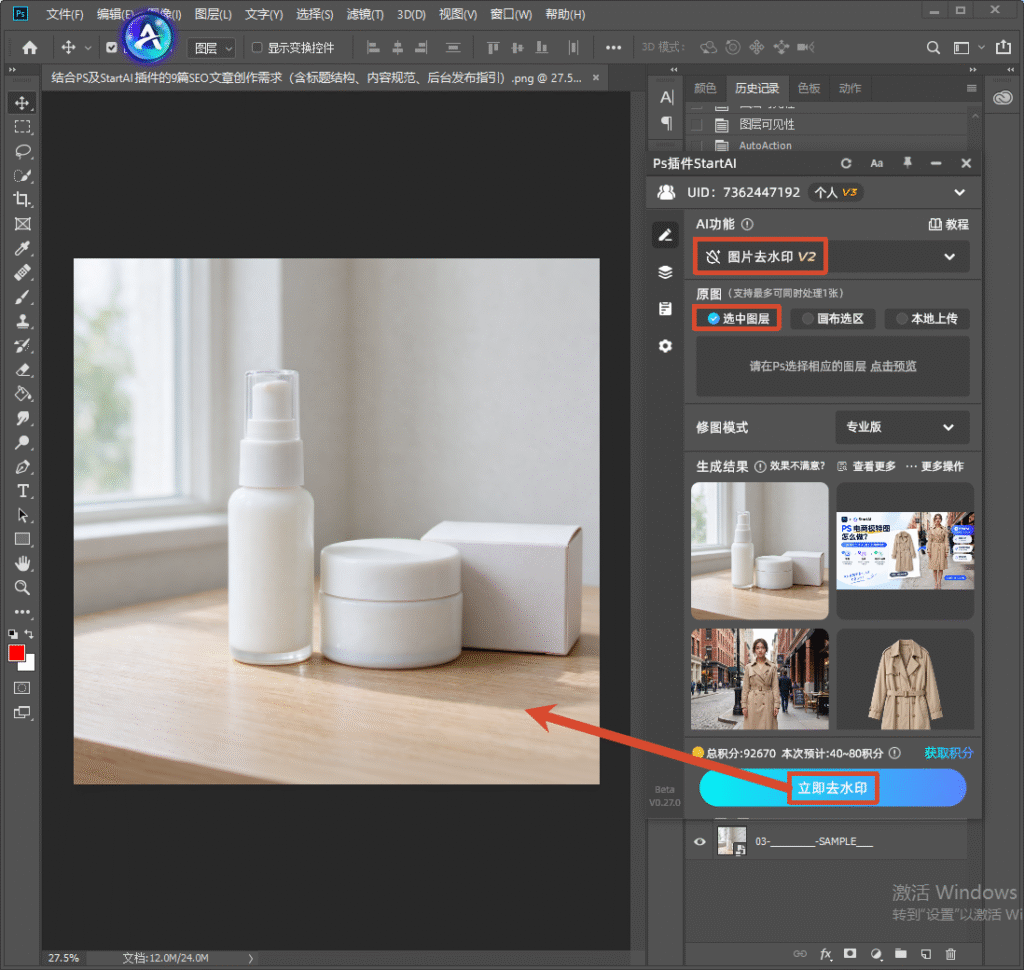Image resolution: width=1024 pixels, height=970 pixels.
Task: Click the 立即去水印 button
Action: coord(833,788)
